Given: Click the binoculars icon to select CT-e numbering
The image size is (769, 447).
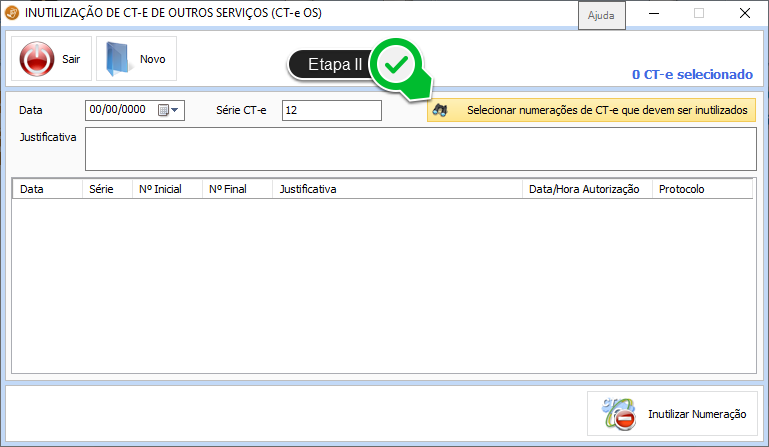Looking at the screenshot, I should click(440, 111).
